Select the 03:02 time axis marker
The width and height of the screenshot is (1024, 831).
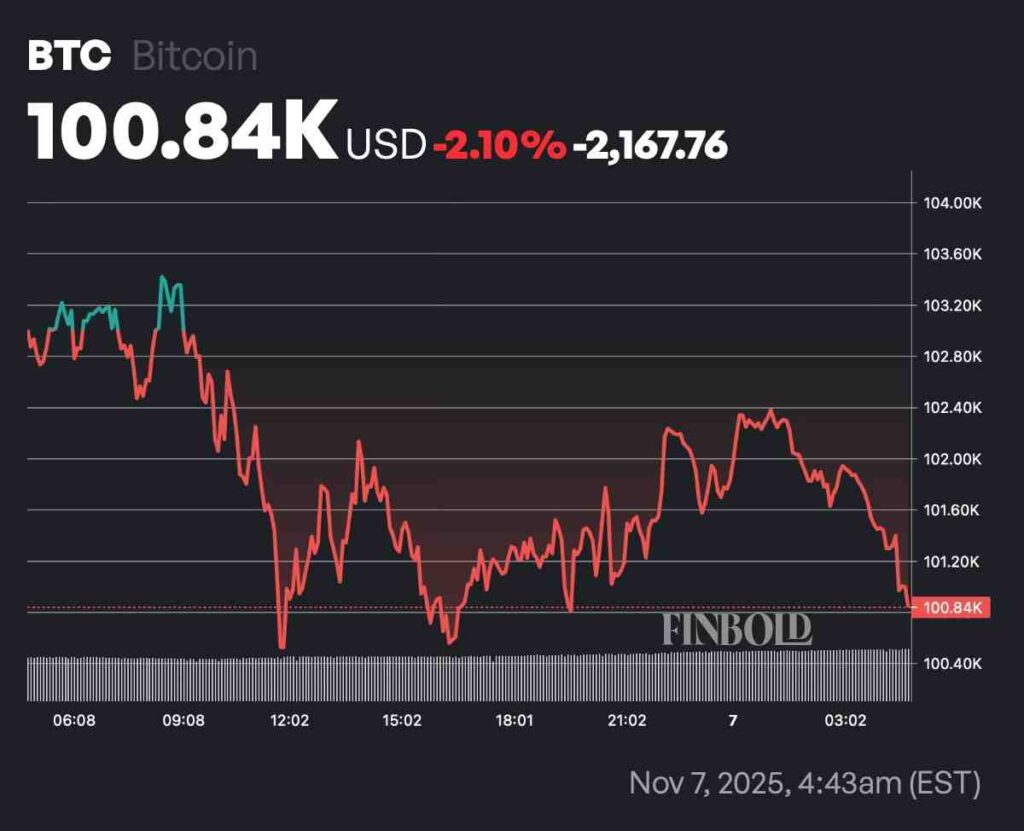click(x=844, y=721)
